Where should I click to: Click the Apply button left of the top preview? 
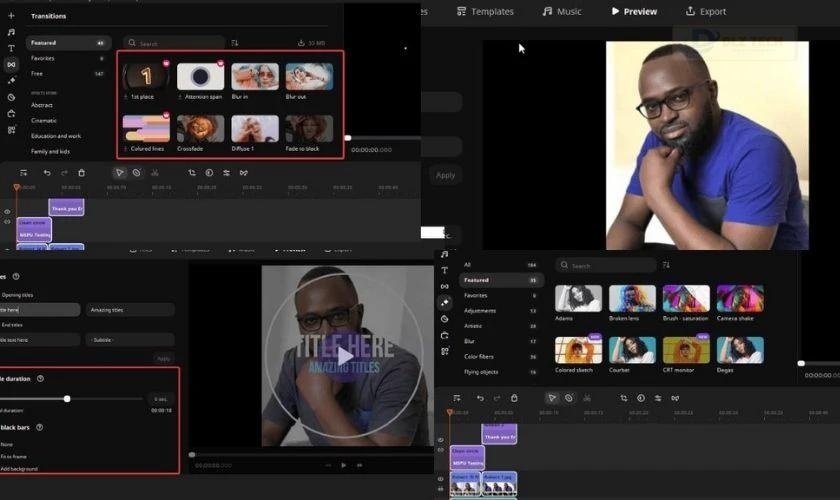pyautogui.click(x=445, y=175)
